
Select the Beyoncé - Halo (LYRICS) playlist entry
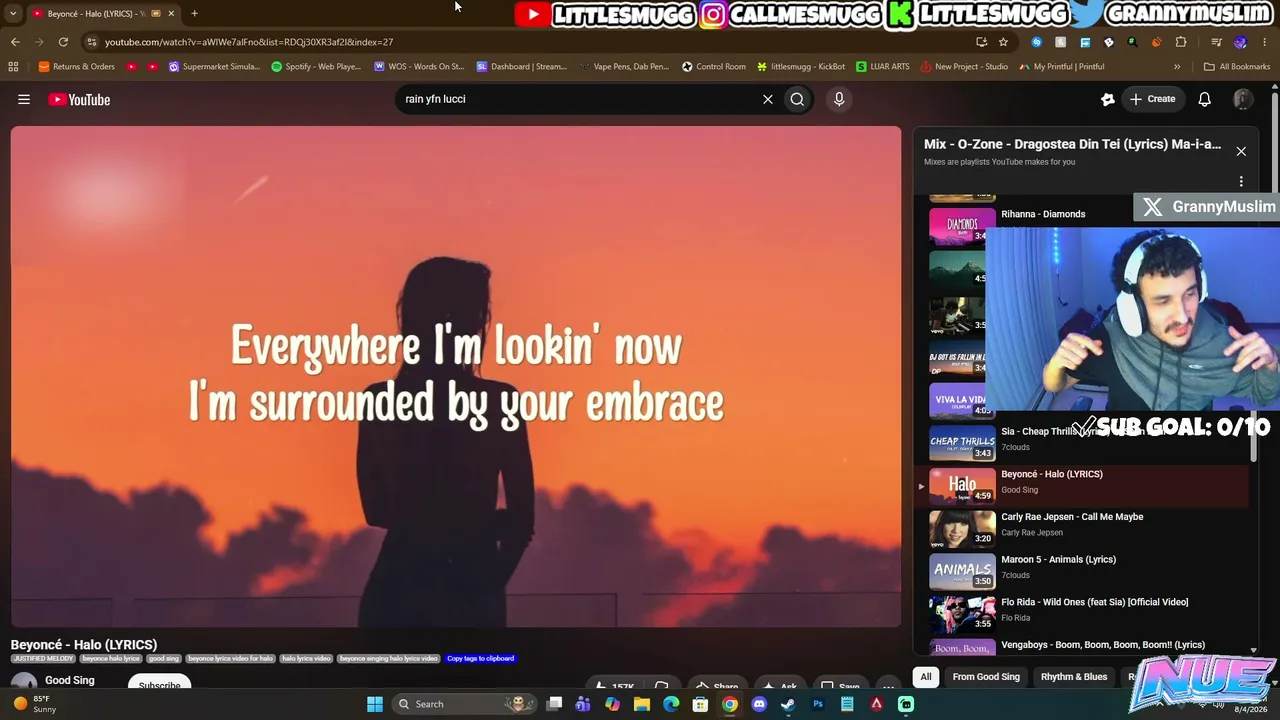click(1083, 486)
